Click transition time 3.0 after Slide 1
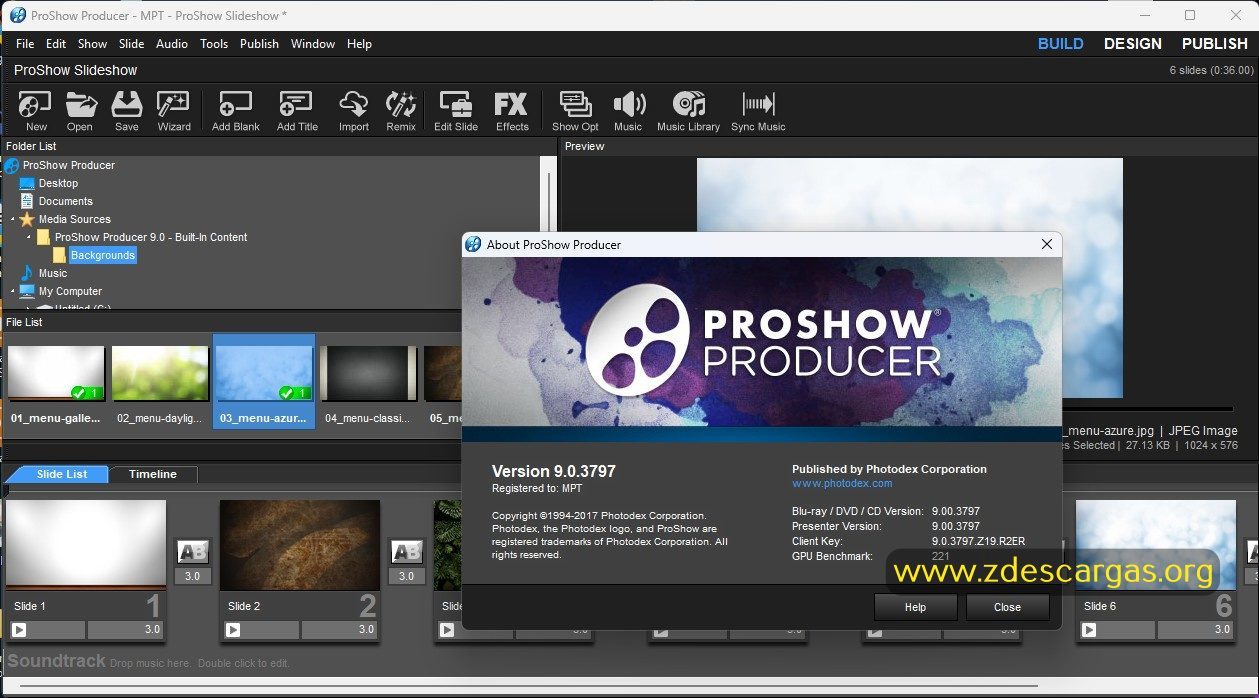 (193, 576)
